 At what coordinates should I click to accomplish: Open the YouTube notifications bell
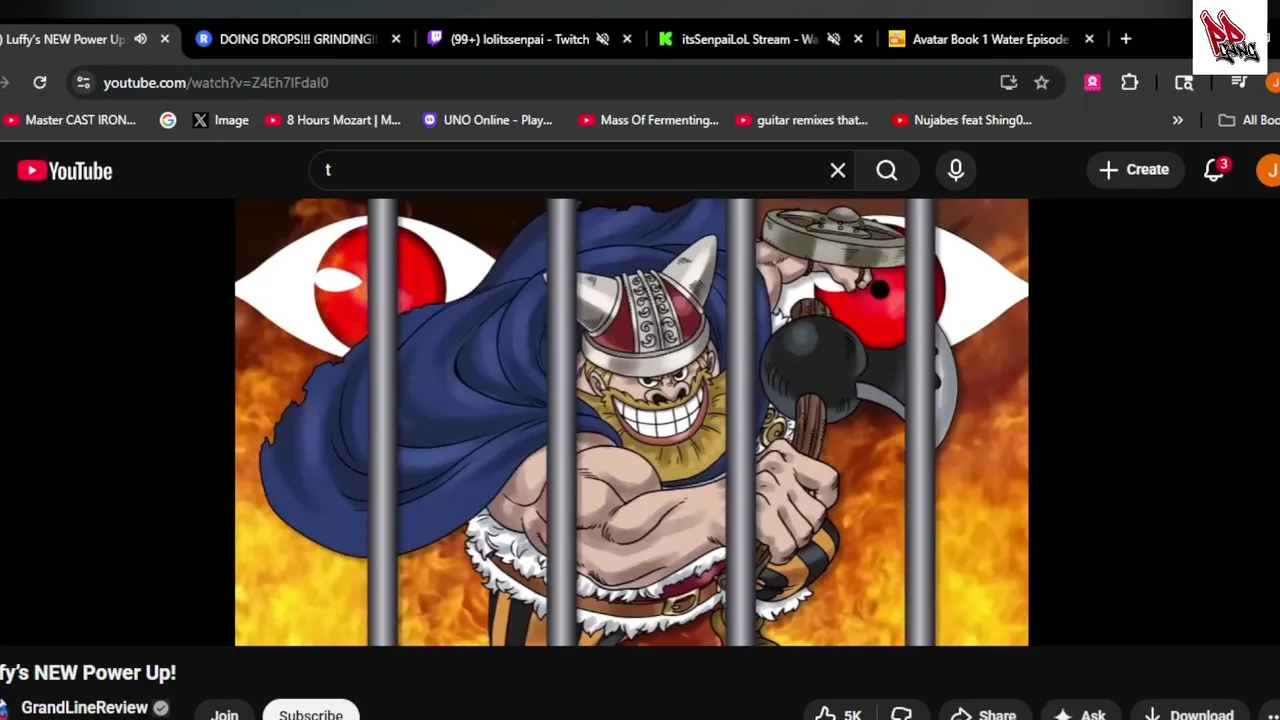(1214, 170)
